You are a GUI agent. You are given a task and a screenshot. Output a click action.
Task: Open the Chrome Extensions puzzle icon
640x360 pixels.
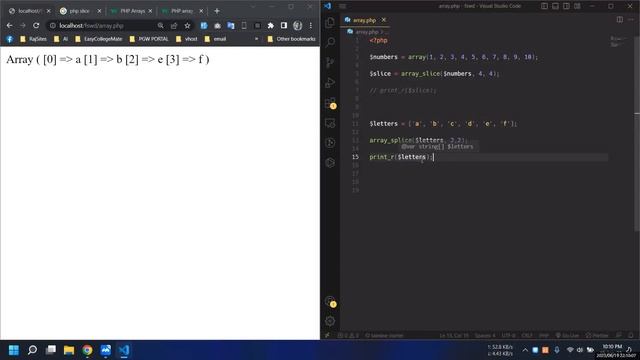pos(270,25)
